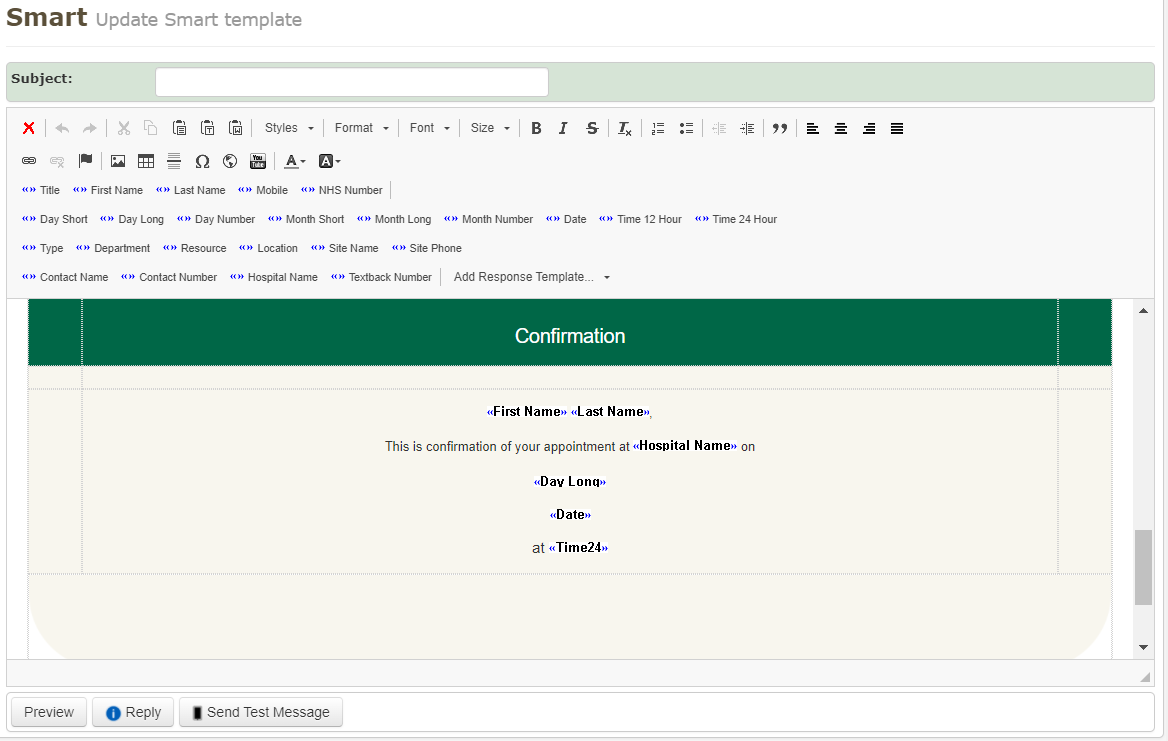Viewport: 1168px width, 741px height.
Task: Expand the Font dropdown
Action: [x=429, y=128]
